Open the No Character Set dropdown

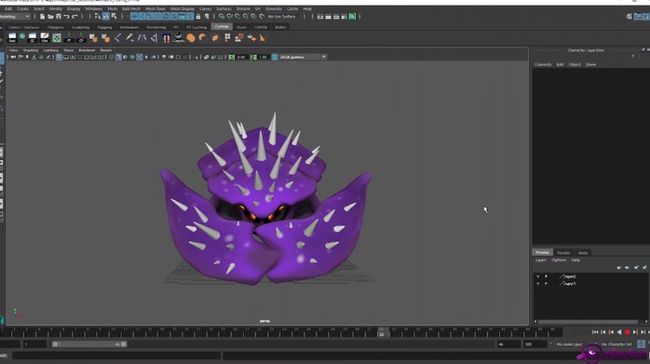pos(616,345)
